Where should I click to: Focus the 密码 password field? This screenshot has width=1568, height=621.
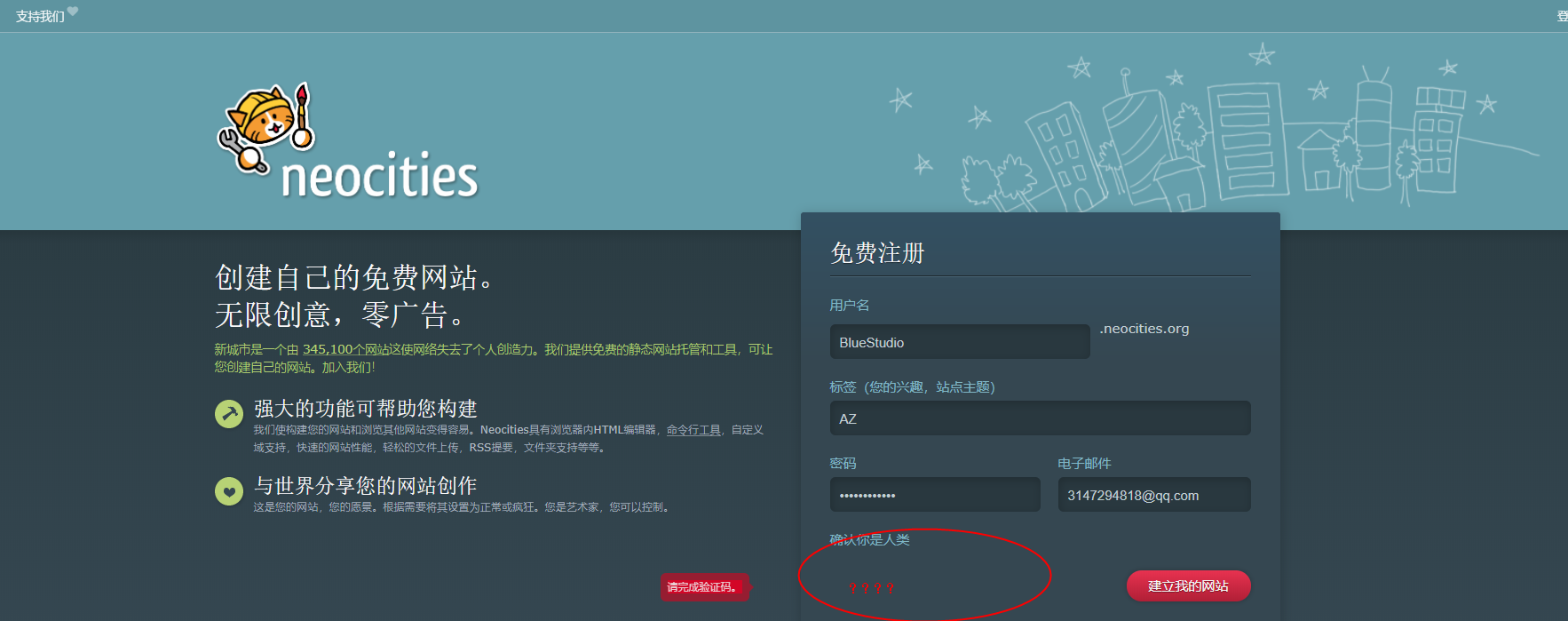point(935,495)
